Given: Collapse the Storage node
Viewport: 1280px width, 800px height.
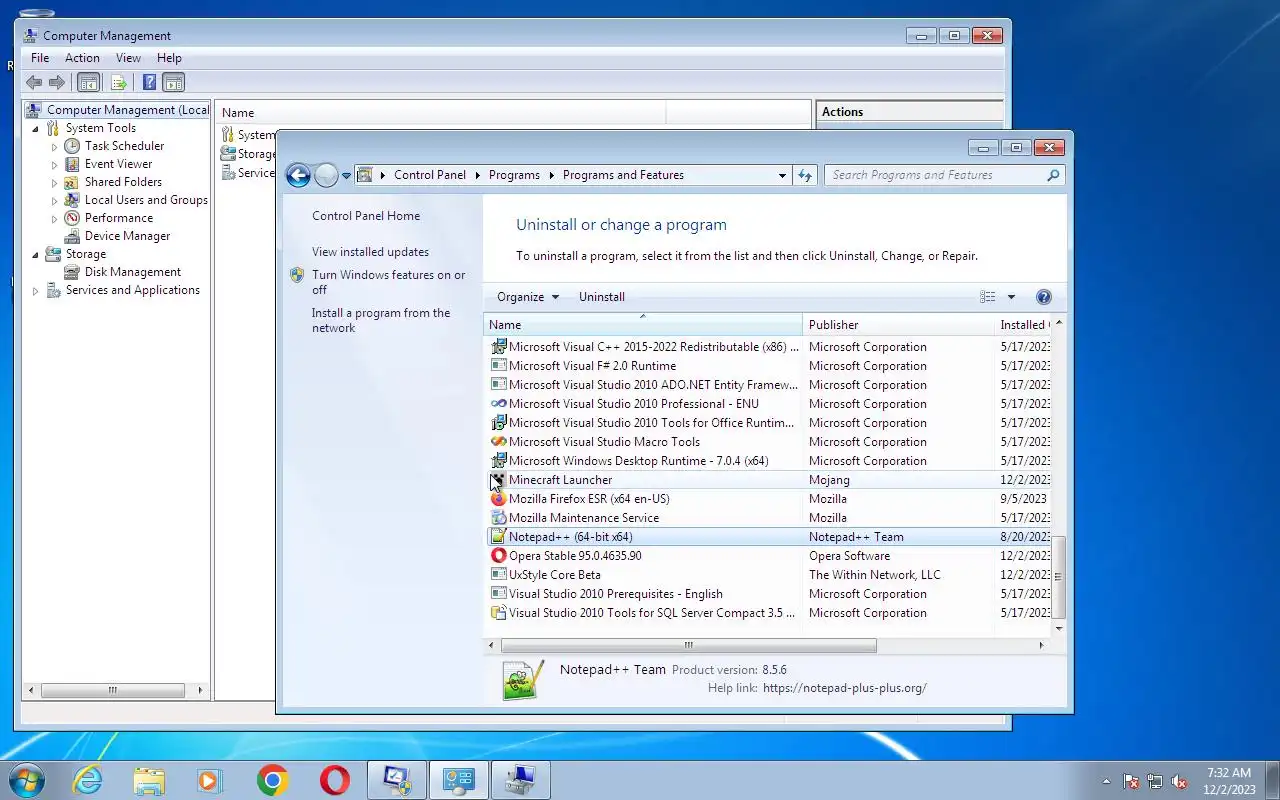Looking at the screenshot, I should [x=36, y=255].
